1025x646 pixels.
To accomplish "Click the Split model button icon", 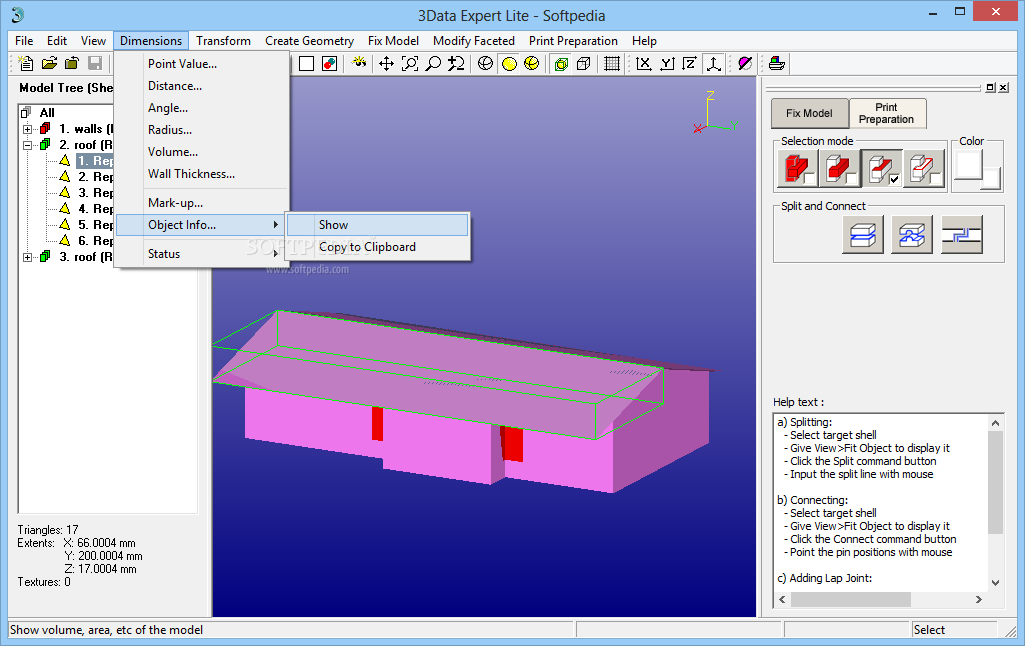I will (863, 234).
